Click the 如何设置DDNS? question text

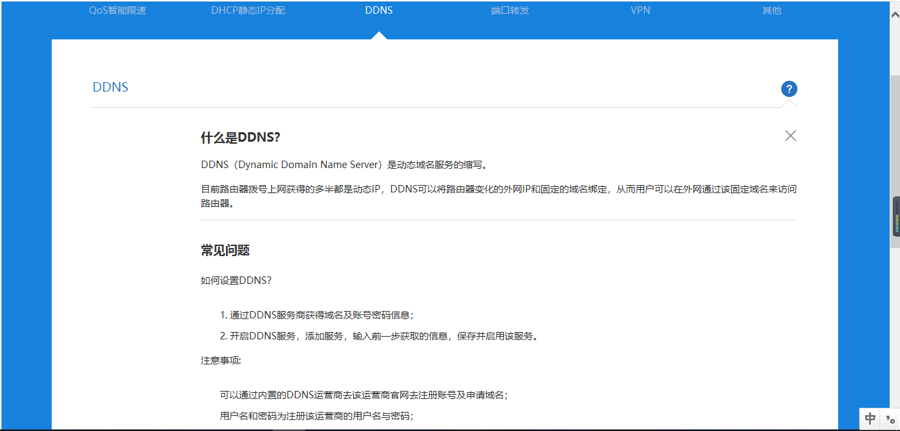pyautogui.click(x=236, y=281)
